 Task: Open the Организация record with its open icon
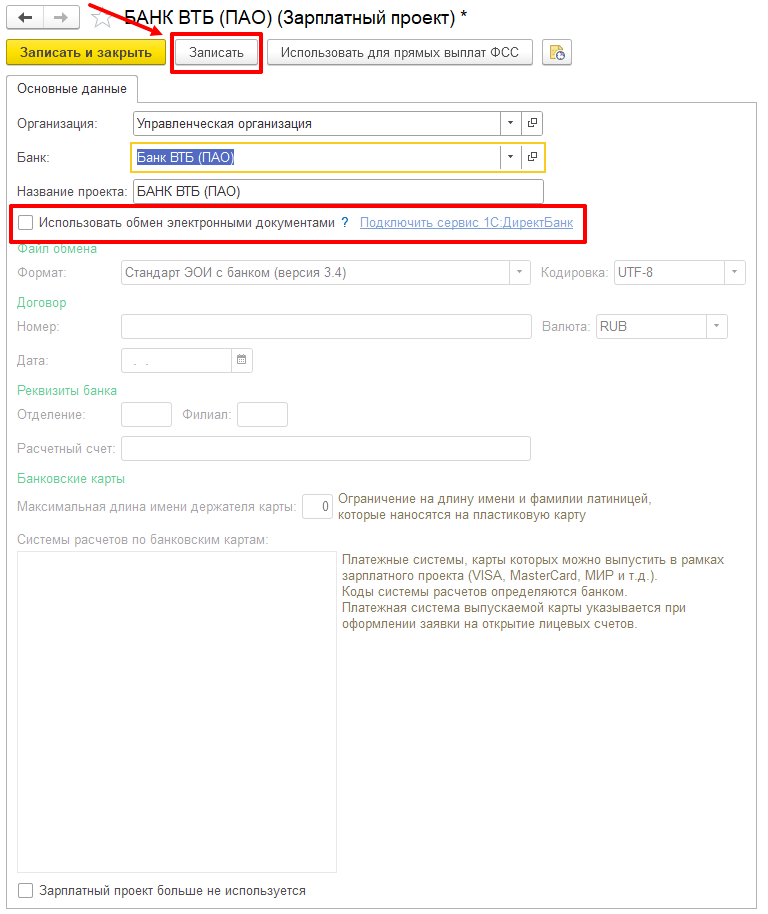[532, 123]
